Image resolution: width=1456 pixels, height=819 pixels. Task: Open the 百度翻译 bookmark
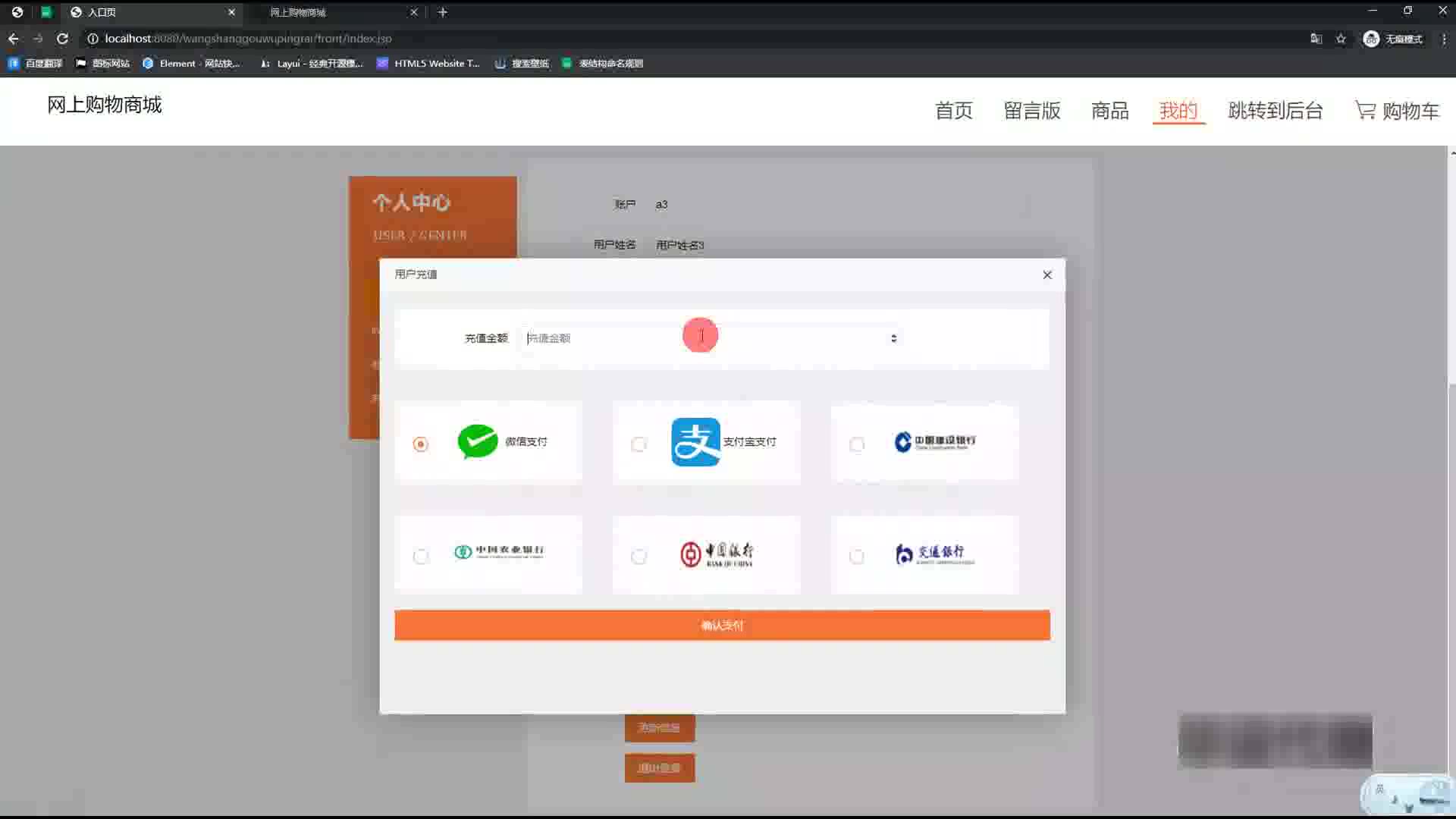click(x=35, y=64)
